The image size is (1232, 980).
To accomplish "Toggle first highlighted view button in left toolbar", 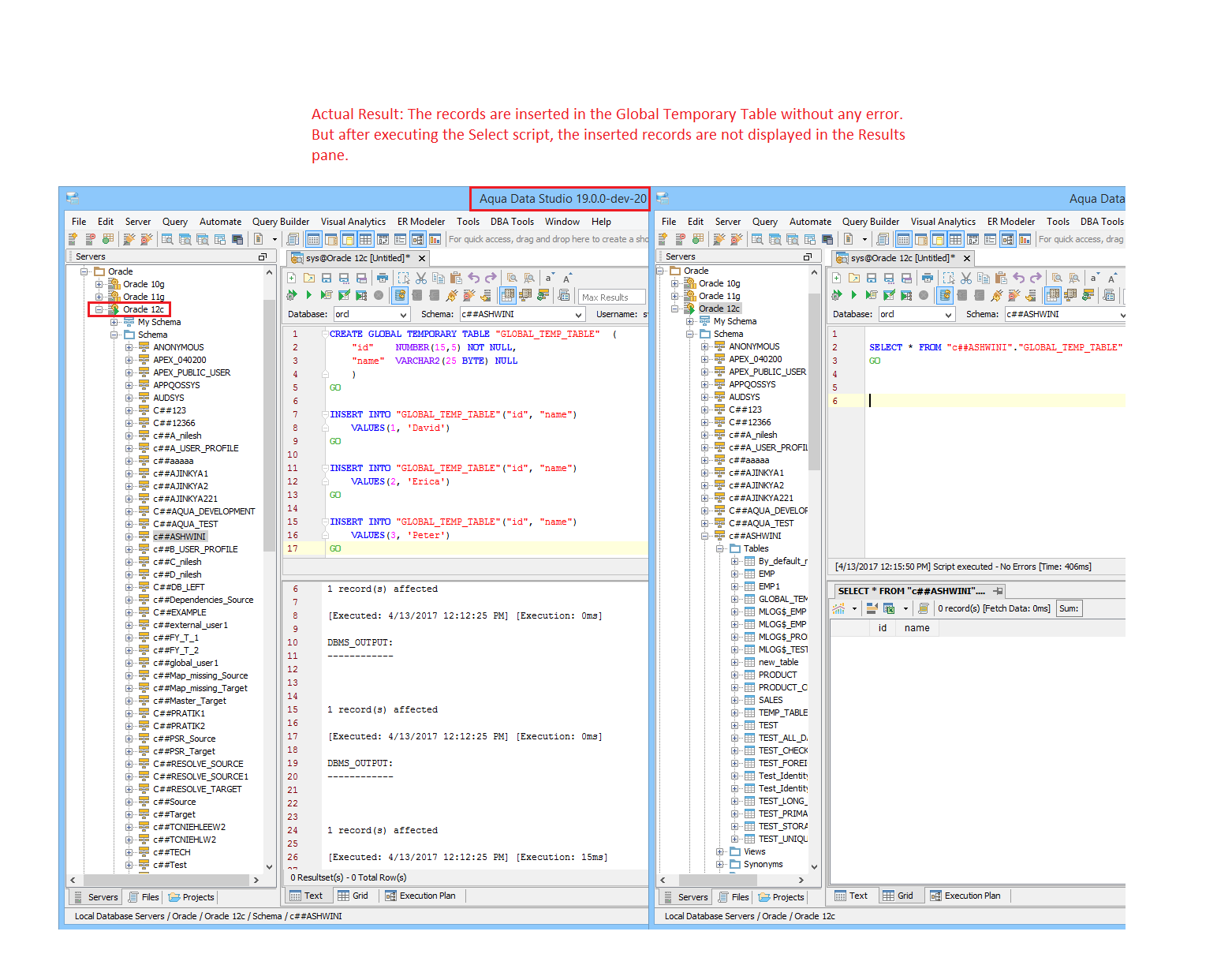I will tap(313, 239).
